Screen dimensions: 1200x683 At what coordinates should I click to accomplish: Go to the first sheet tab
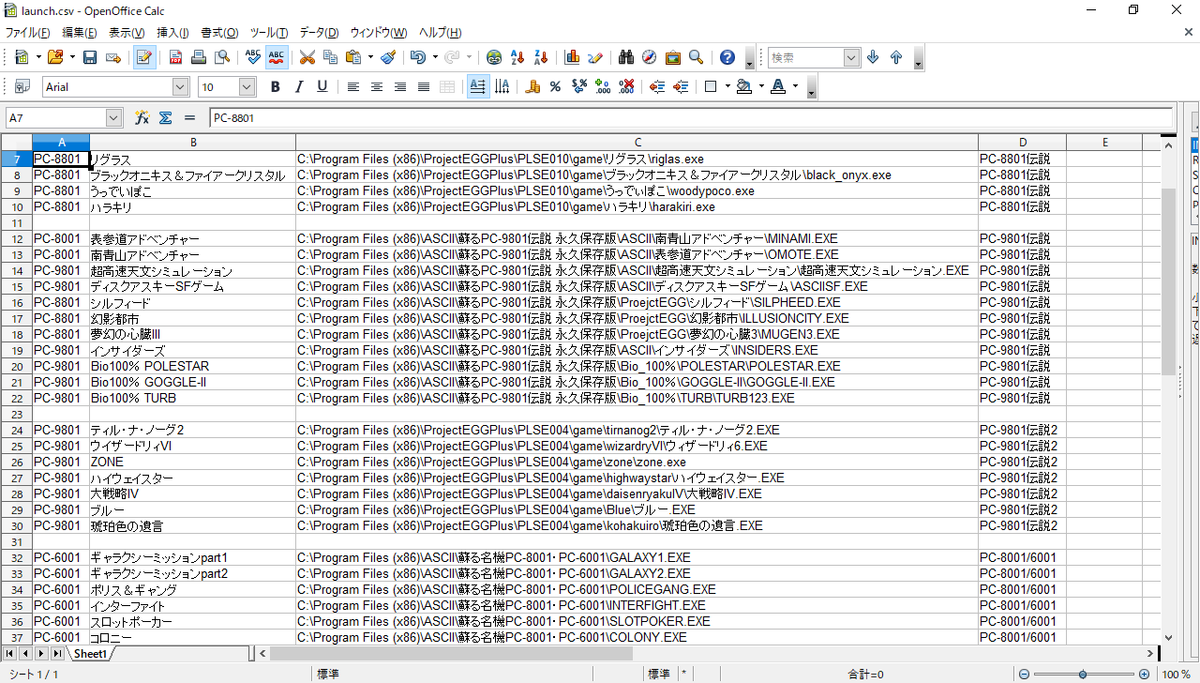(10, 653)
